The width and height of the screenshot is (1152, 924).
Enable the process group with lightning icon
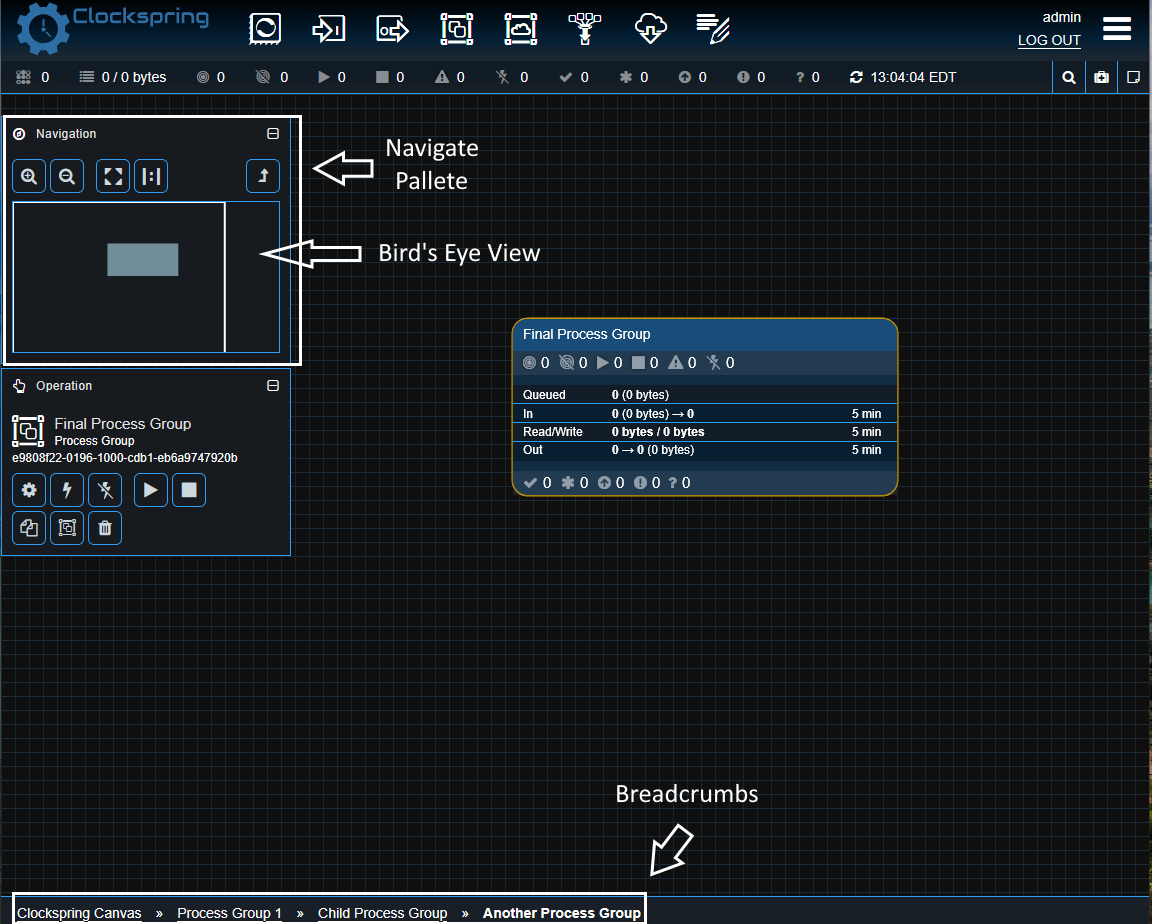tap(67, 490)
